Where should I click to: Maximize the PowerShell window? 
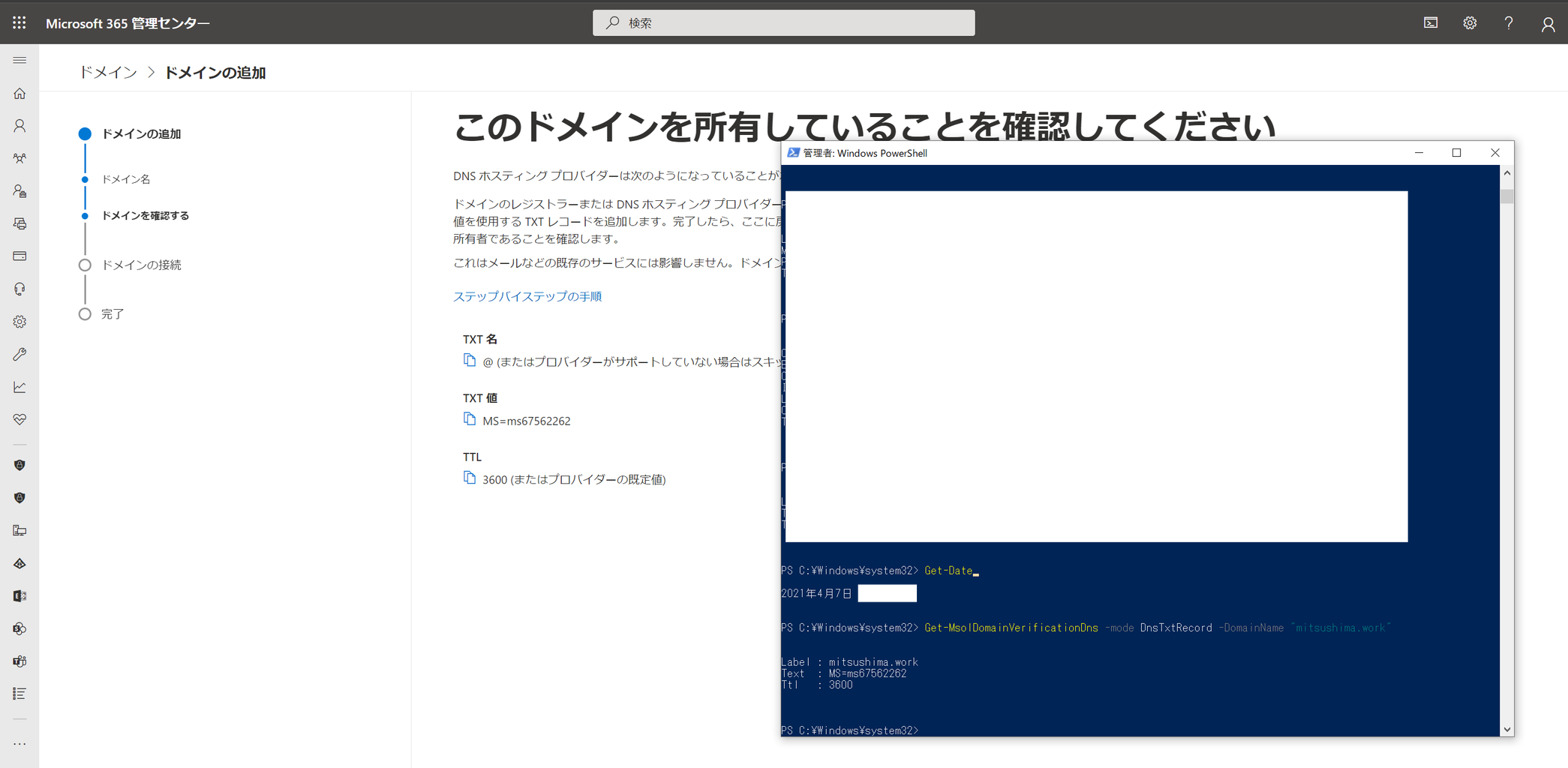click(x=1457, y=152)
